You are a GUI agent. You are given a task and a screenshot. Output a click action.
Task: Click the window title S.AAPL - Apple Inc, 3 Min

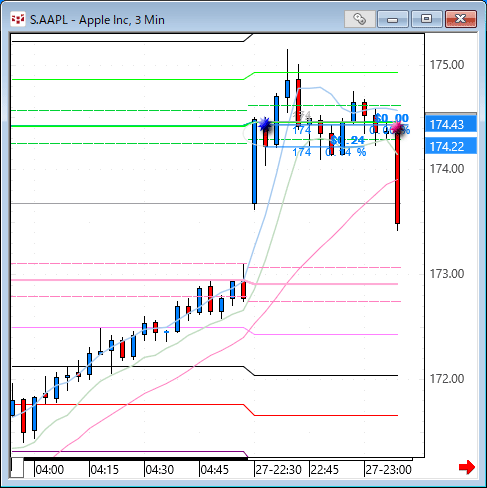click(x=97, y=20)
